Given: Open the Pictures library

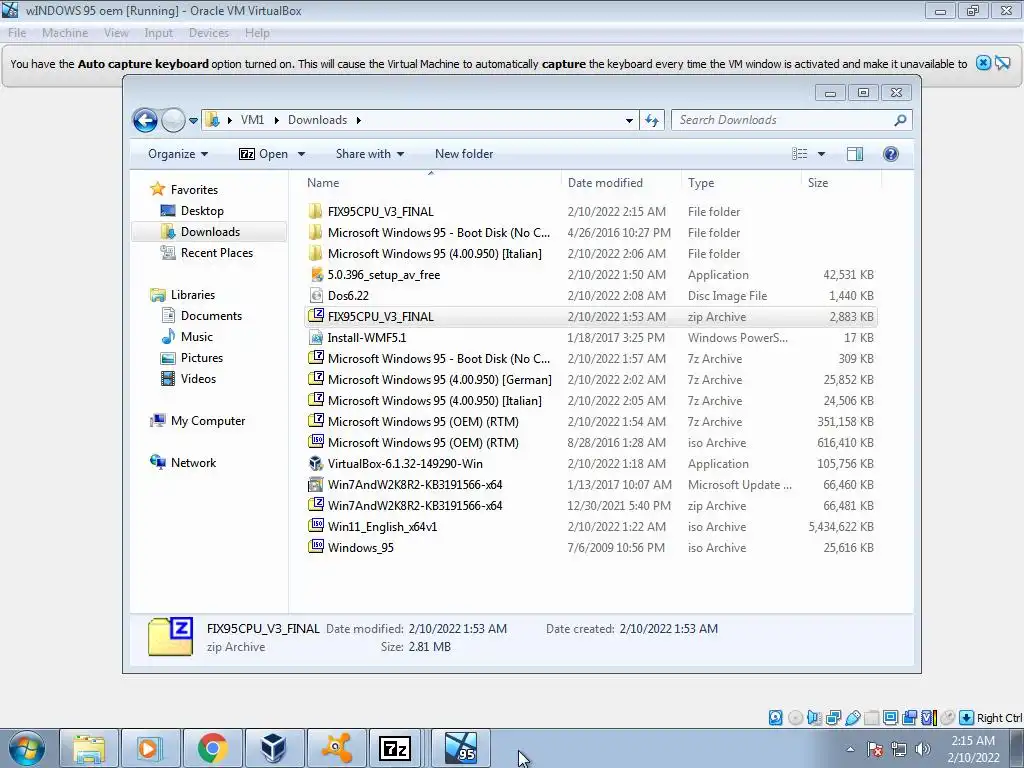Looking at the screenshot, I should pos(201,358).
